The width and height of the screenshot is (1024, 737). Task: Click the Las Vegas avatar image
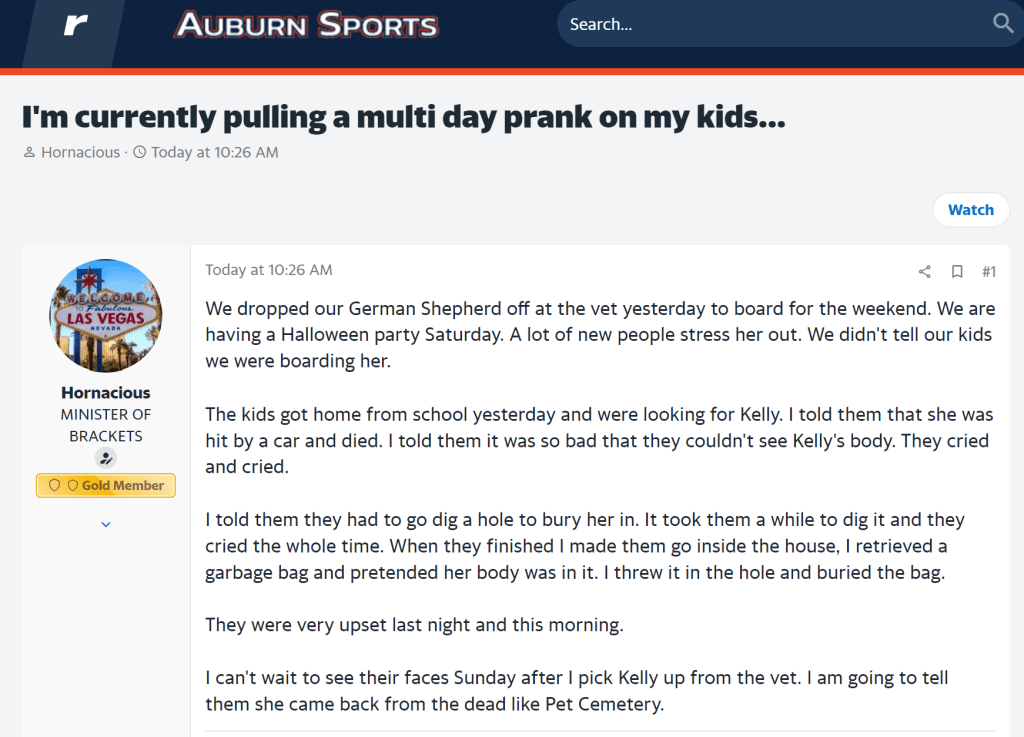pyautogui.click(x=106, y=315)
